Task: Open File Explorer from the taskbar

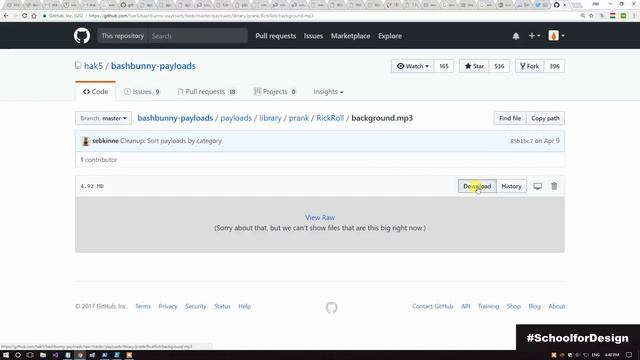Action: click(x=42, y=355)
